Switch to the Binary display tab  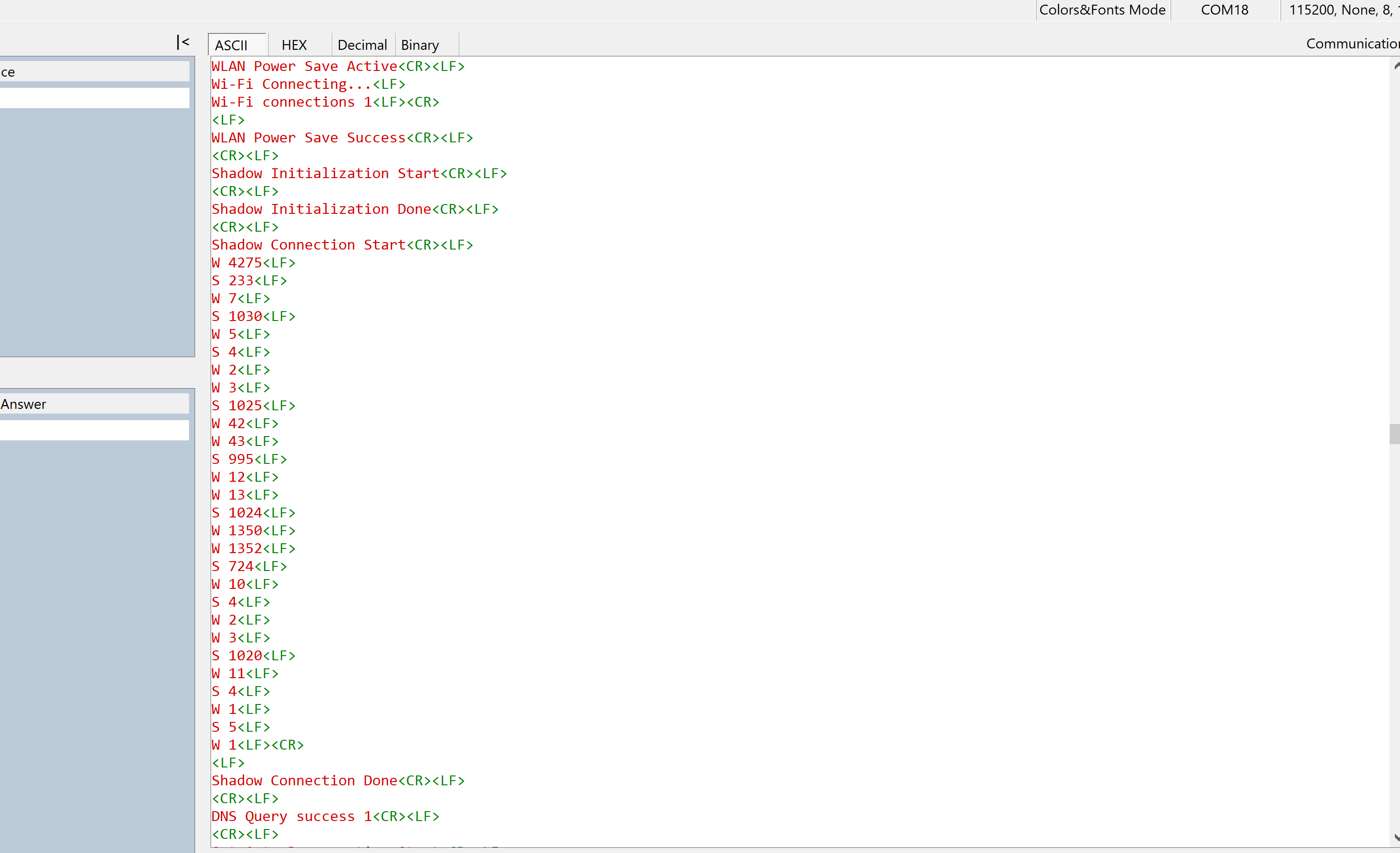[x=419, y=44]
